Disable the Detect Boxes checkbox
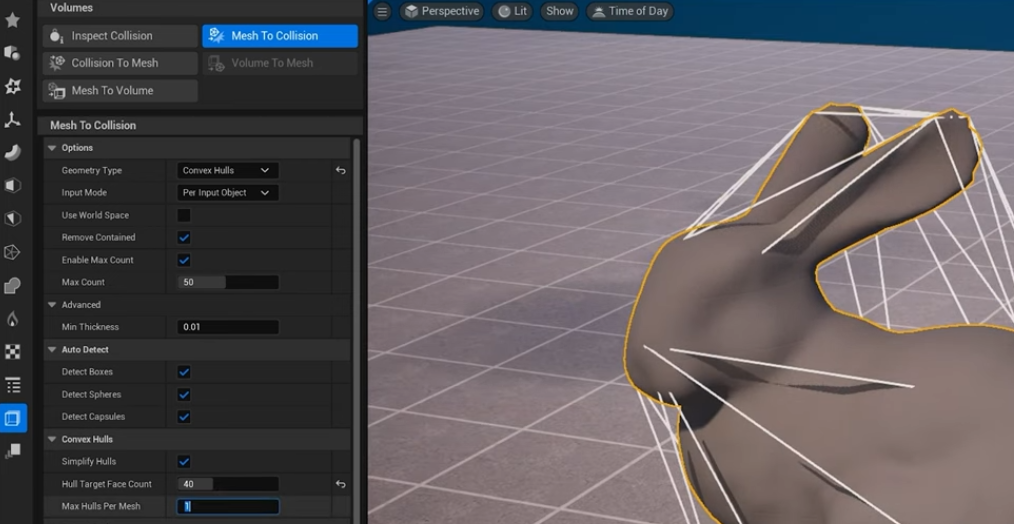1014x524 pixels. click(x=184, y=372)
